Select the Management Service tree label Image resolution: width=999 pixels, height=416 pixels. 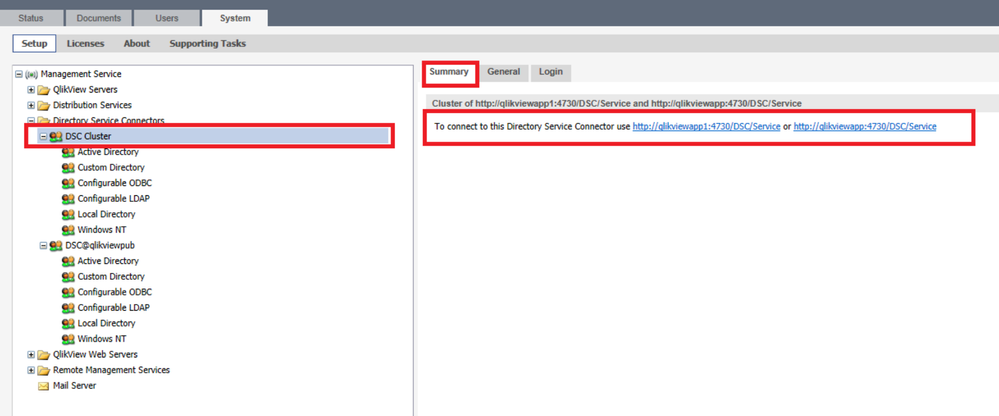click(81, 74)
